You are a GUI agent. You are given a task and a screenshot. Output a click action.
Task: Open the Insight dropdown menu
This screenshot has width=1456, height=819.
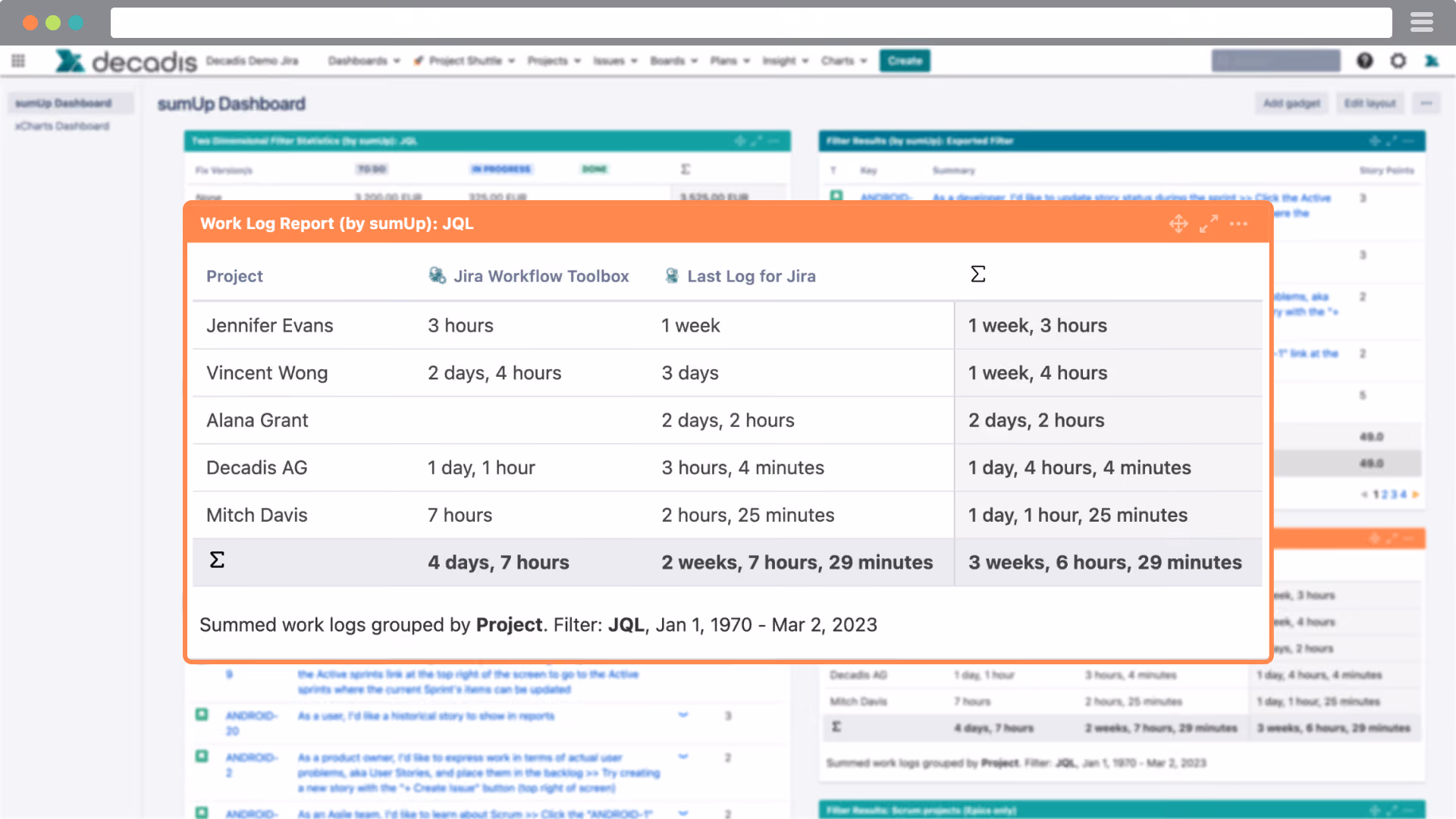click(x=786, y=61)
